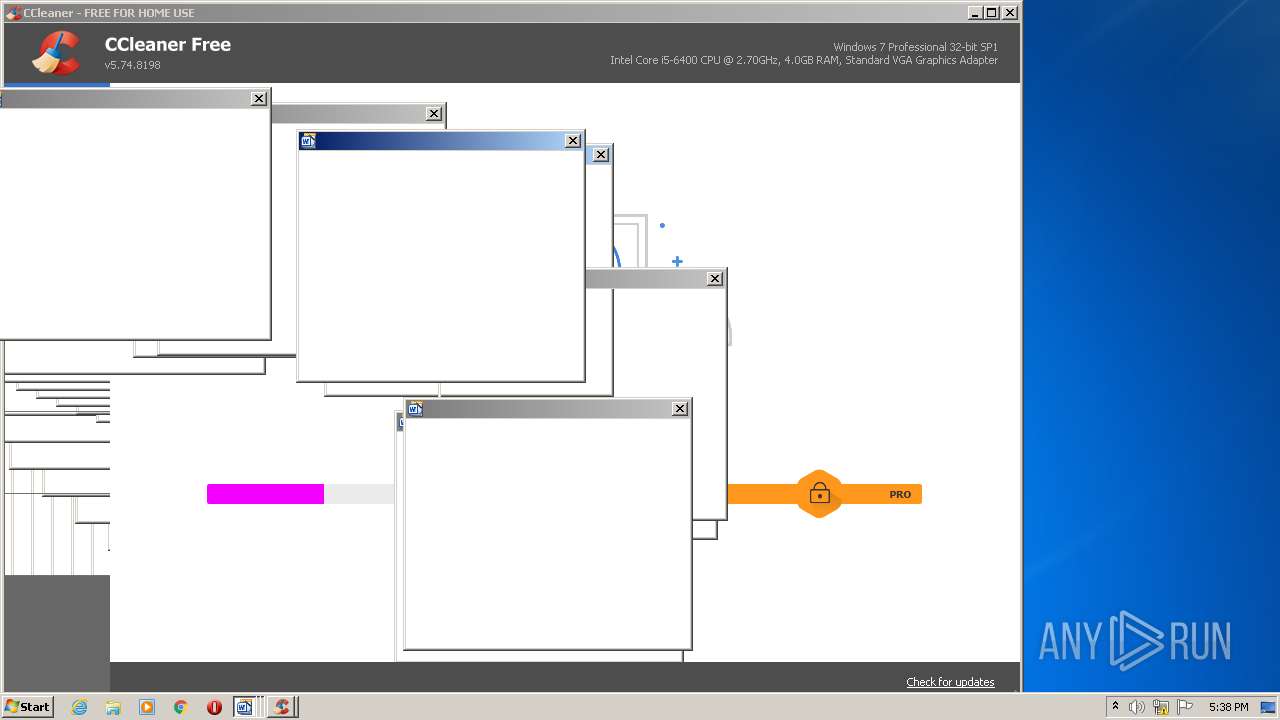Click the 5:38 PM clock
Image resolution: width=1280 pixels, height=720 pixels.
[x=1228, y=707]
